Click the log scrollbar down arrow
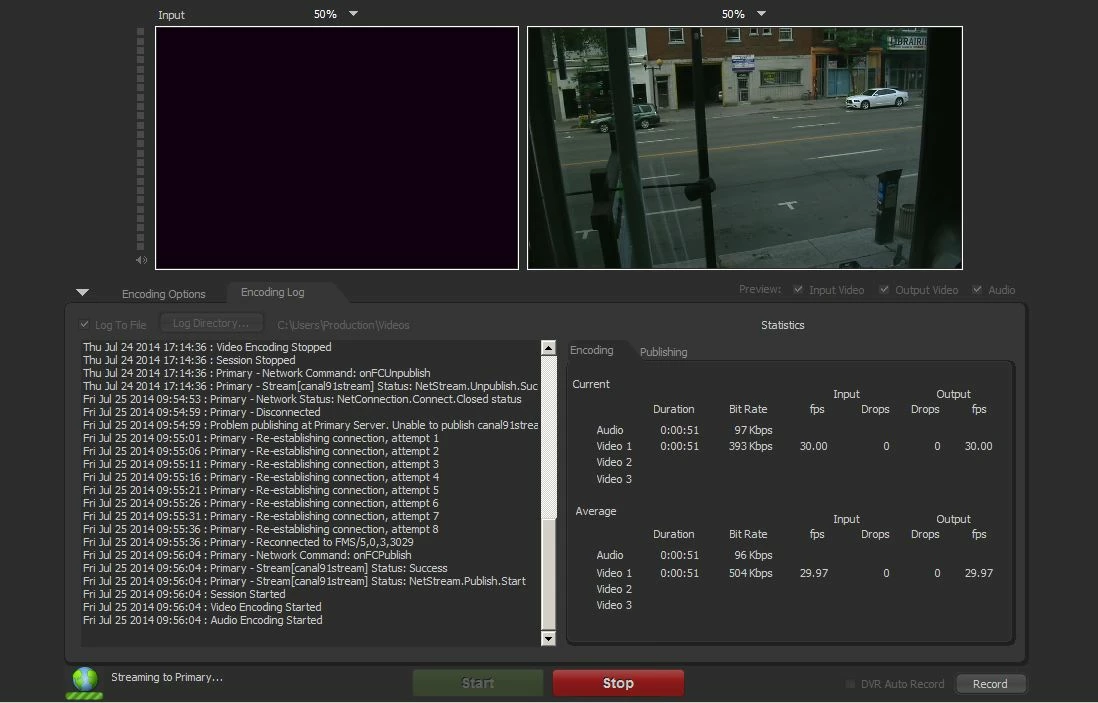1098x703 pixels. [548, 638]
